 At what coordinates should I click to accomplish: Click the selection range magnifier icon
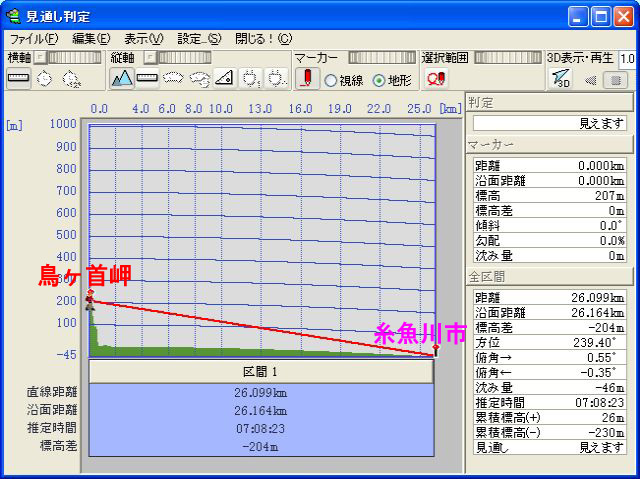click(x=436, y=78)
